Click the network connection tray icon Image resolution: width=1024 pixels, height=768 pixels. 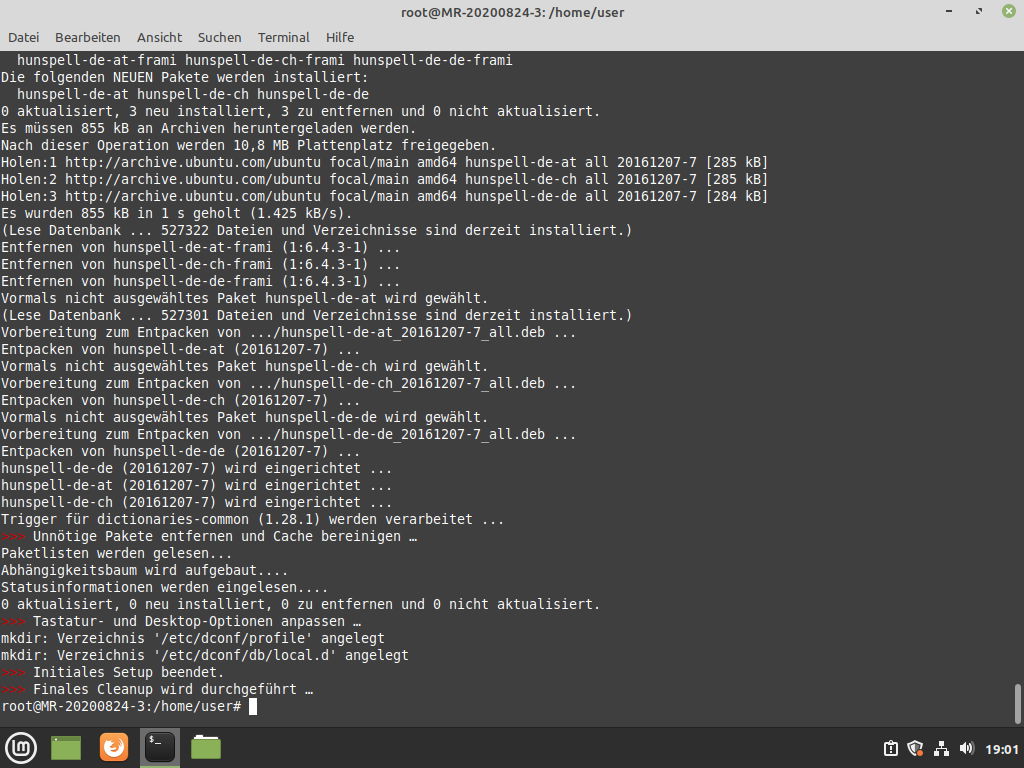(941, 748)
